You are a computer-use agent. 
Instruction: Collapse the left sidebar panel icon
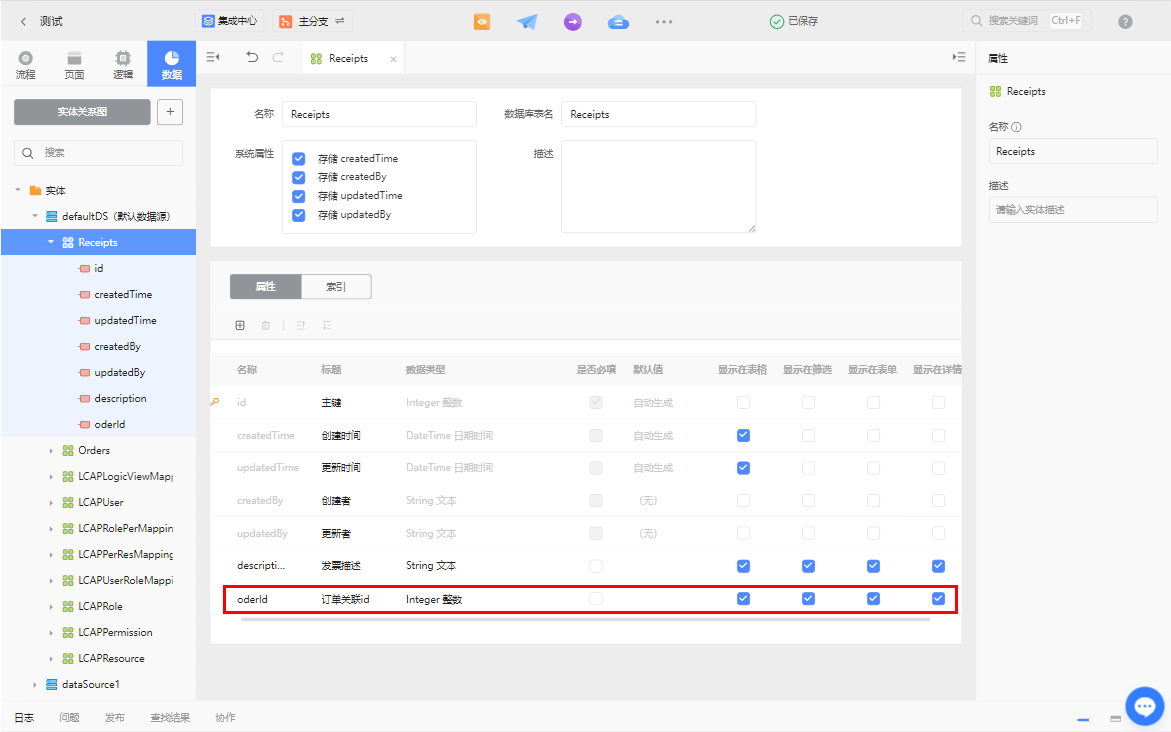[213, 57]
